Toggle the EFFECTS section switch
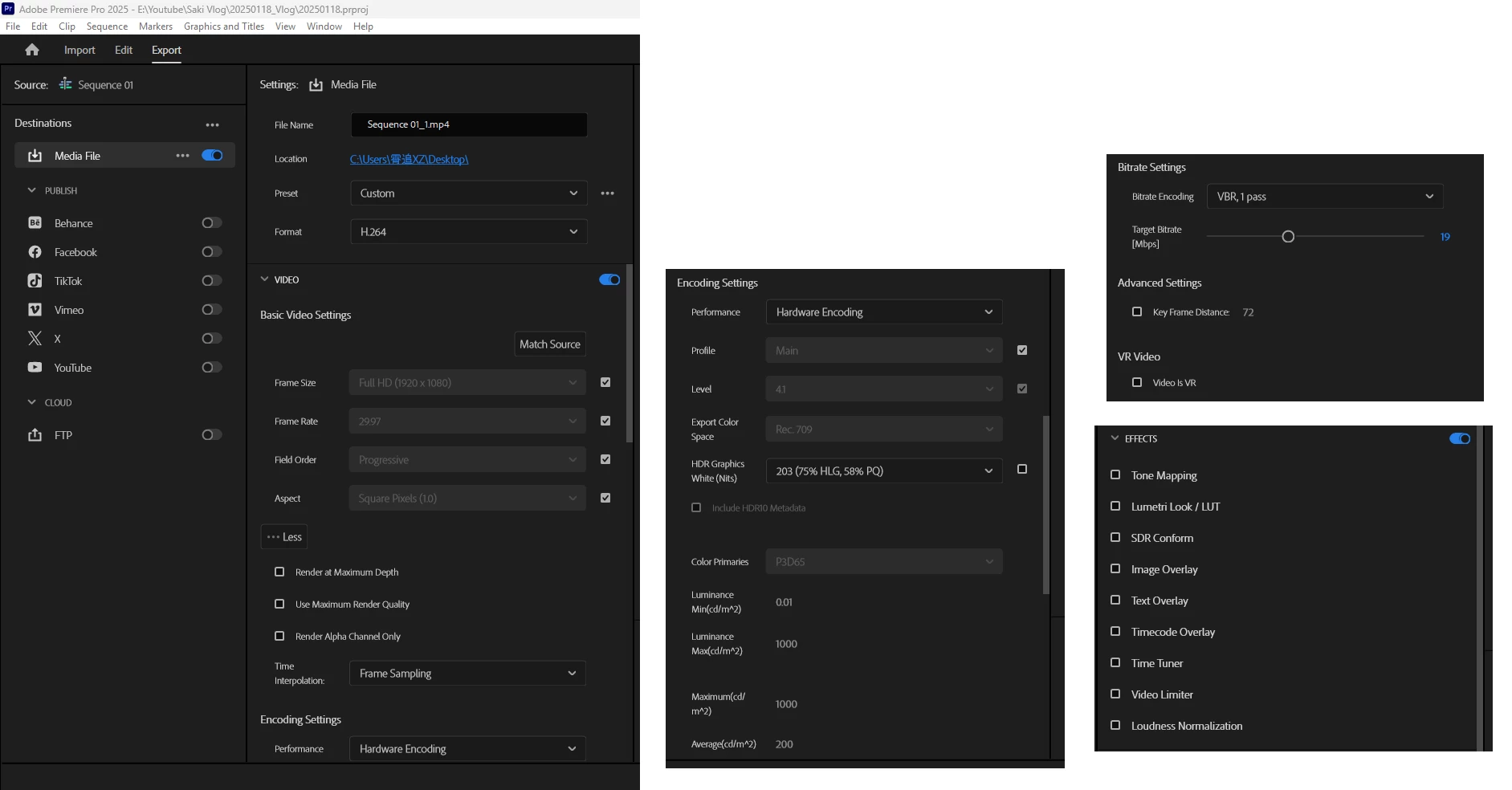Image resolution: width=1512 pixels, height=790 pixels. 1460,438
